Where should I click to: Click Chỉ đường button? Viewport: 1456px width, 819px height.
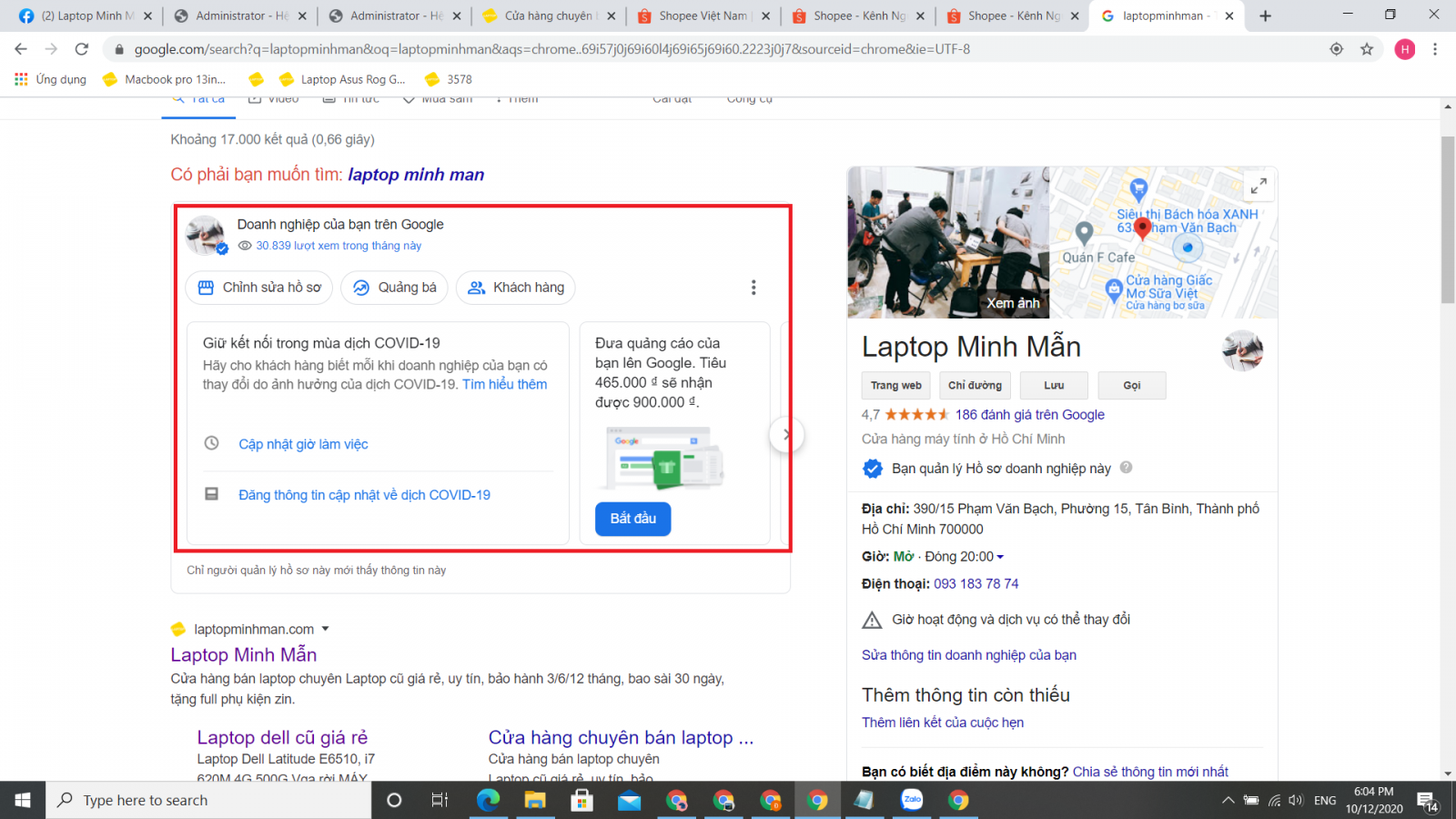pyautogui.click(x=976, y=386)
